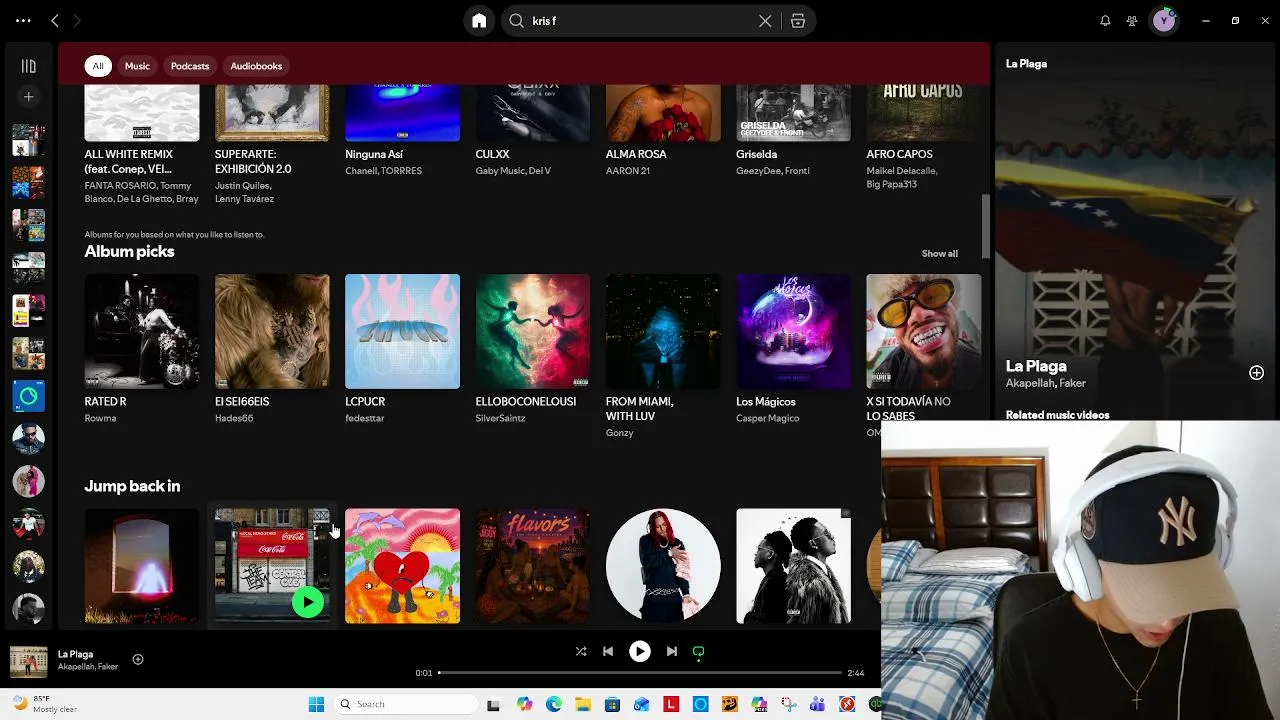Play the current track La Plaga

[640, 651]
